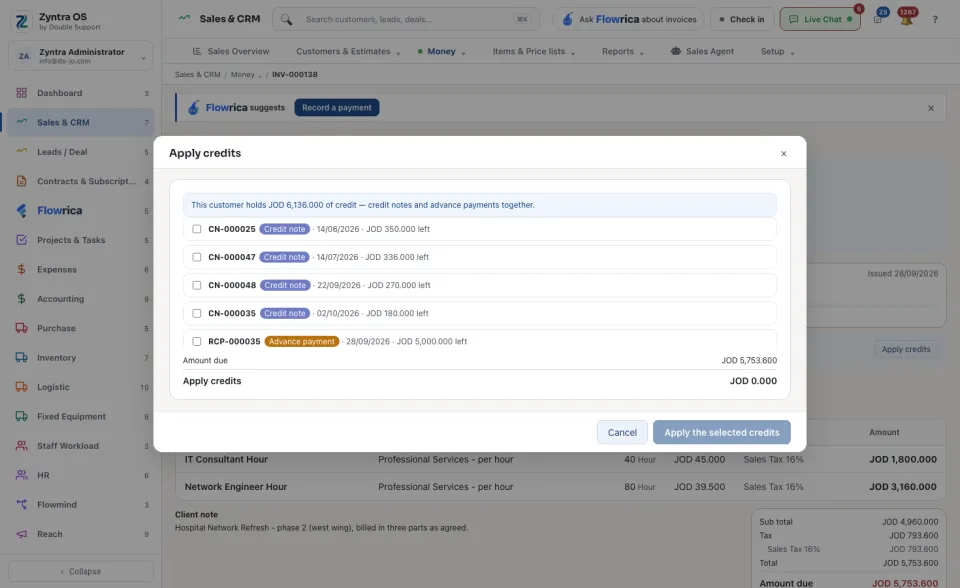This screenshot has height=588, width=960.
Task: Open the Live Chat button
Action: click(820, 20)
